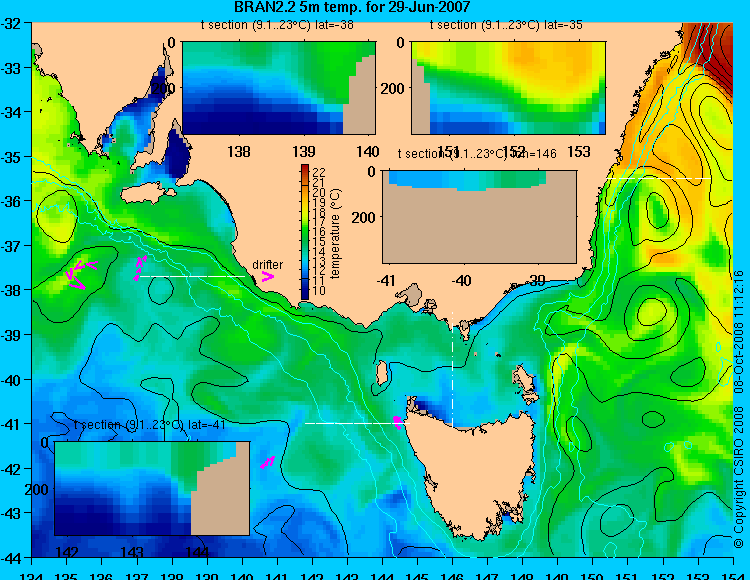Click the "-33" latitude axis label
Image resolution: width=750 pixels, height=580 pixels.
pos(11,68)
